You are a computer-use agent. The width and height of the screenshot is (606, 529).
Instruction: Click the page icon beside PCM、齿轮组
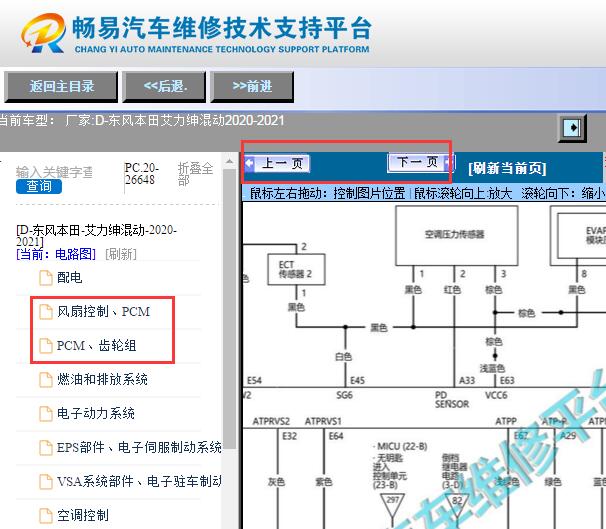(46, 346)
